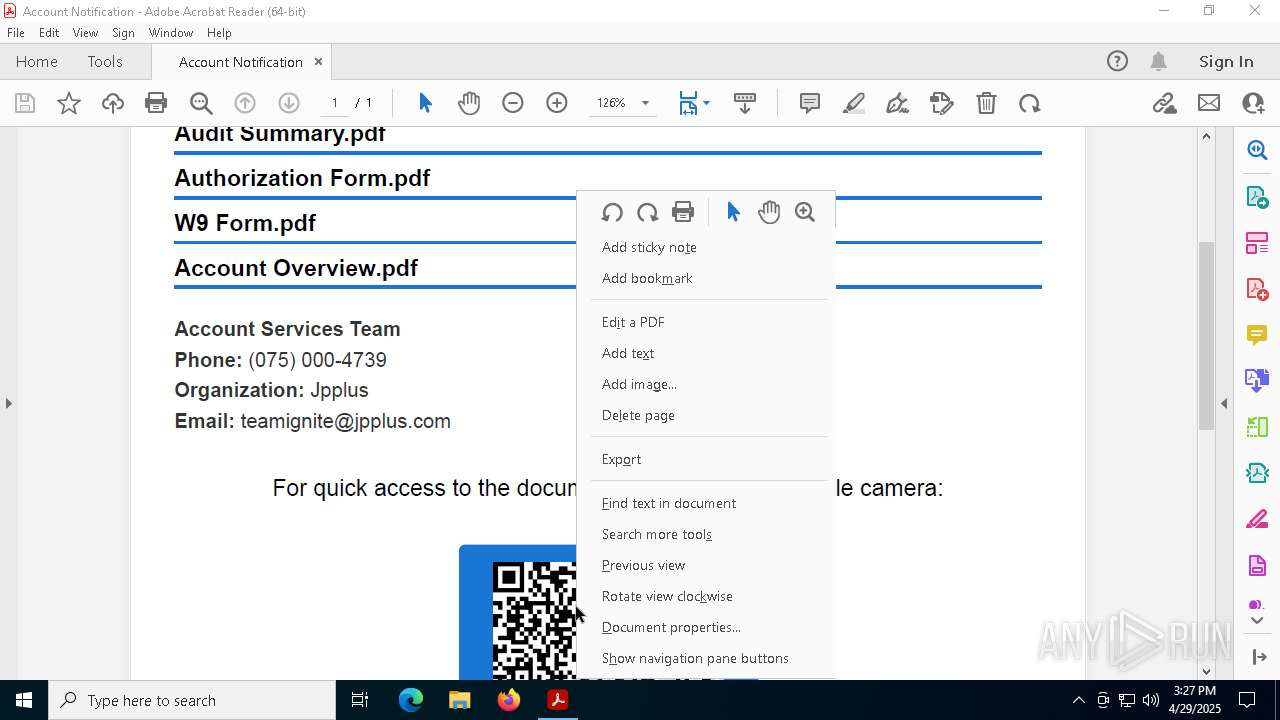Add document to starred favorites
The width and height of the screenshot is (1280, 720).
tap(69, 103)
